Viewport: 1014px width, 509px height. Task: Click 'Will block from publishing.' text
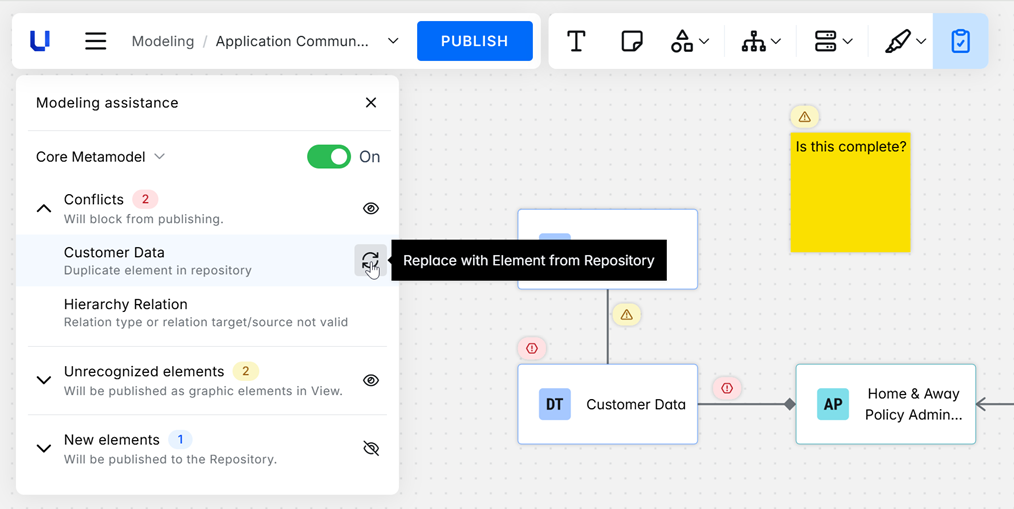[144, 219]
